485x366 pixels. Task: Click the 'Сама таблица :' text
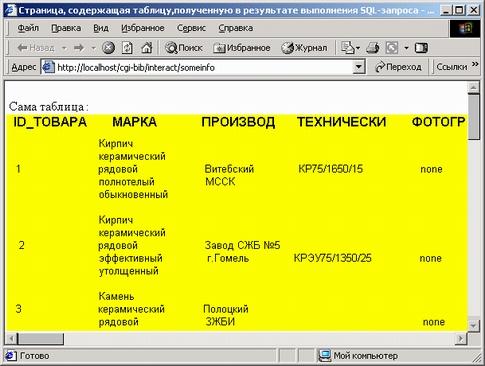(x=49, y=107)
